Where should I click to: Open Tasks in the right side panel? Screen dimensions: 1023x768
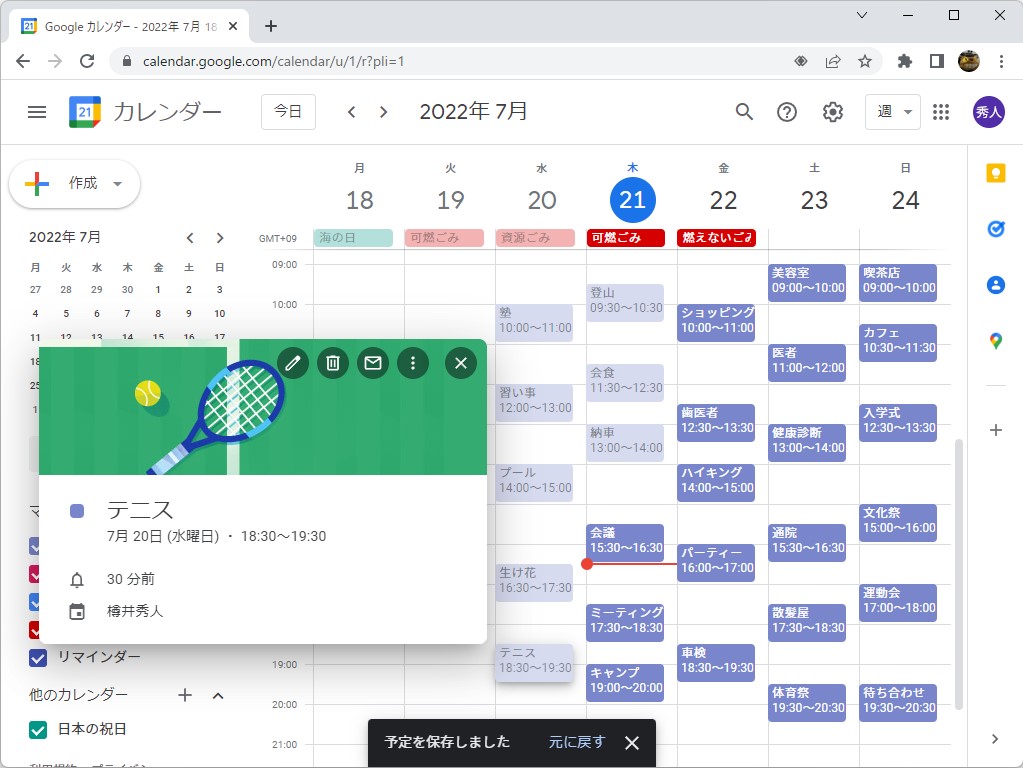point(995,228)
